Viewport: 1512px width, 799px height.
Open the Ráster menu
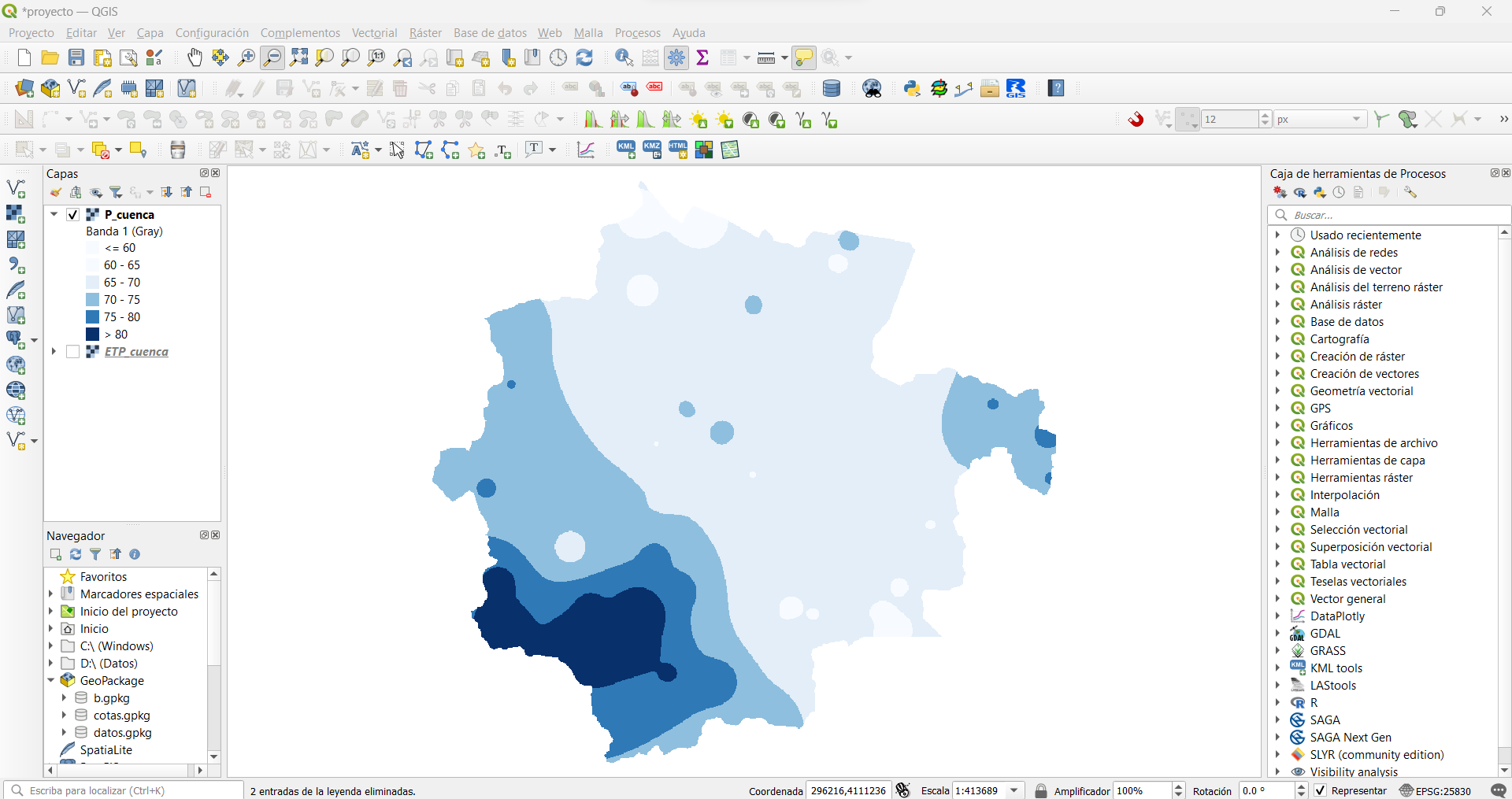pos(425,32)
